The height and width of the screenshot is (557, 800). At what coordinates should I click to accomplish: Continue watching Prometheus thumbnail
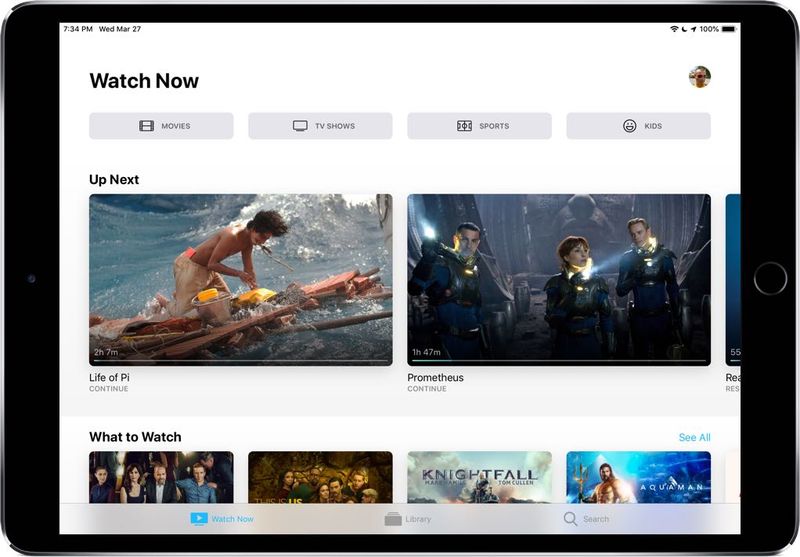[559, 280]
